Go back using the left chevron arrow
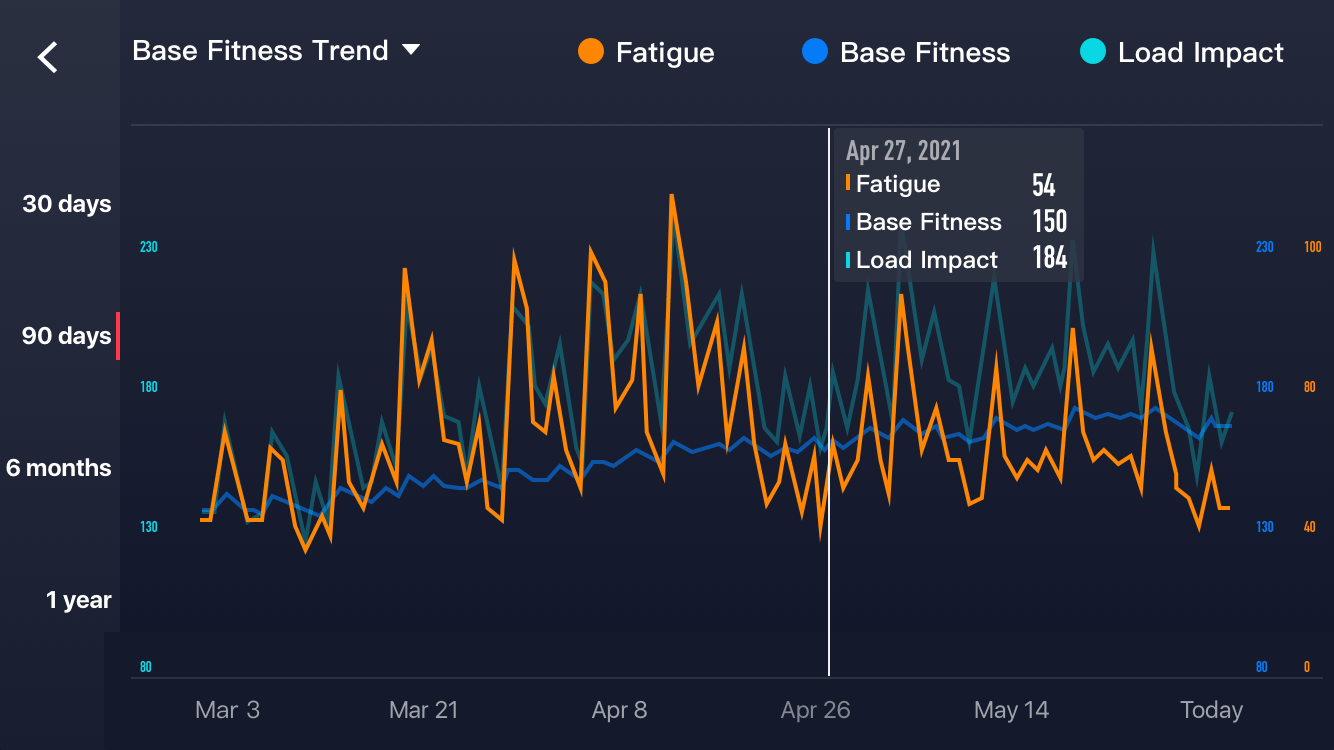The image size is (1334, 750). [x=48, y=57]
